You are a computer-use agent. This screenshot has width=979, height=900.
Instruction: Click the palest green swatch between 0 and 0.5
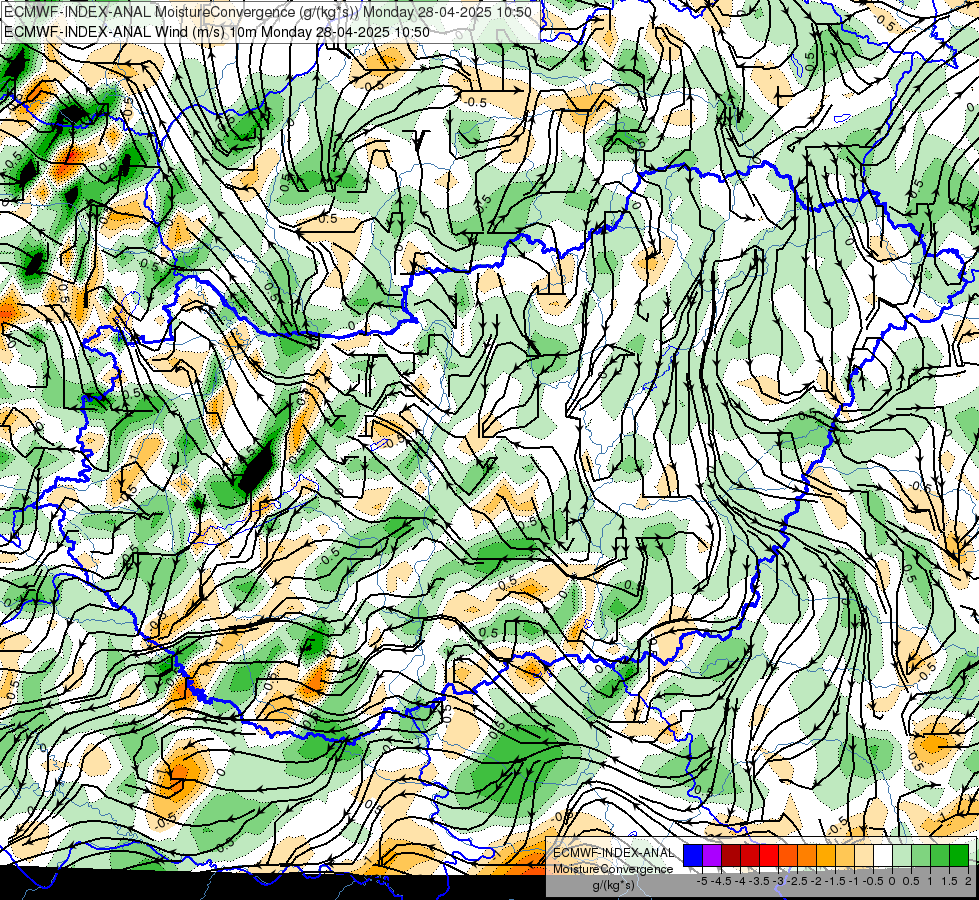(x=902, y=856)
